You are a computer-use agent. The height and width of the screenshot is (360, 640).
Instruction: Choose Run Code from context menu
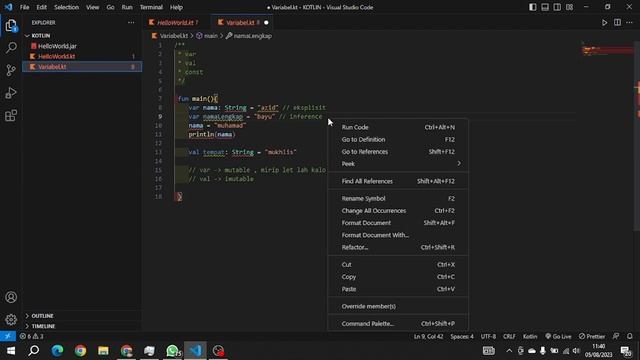click(398, 127)
